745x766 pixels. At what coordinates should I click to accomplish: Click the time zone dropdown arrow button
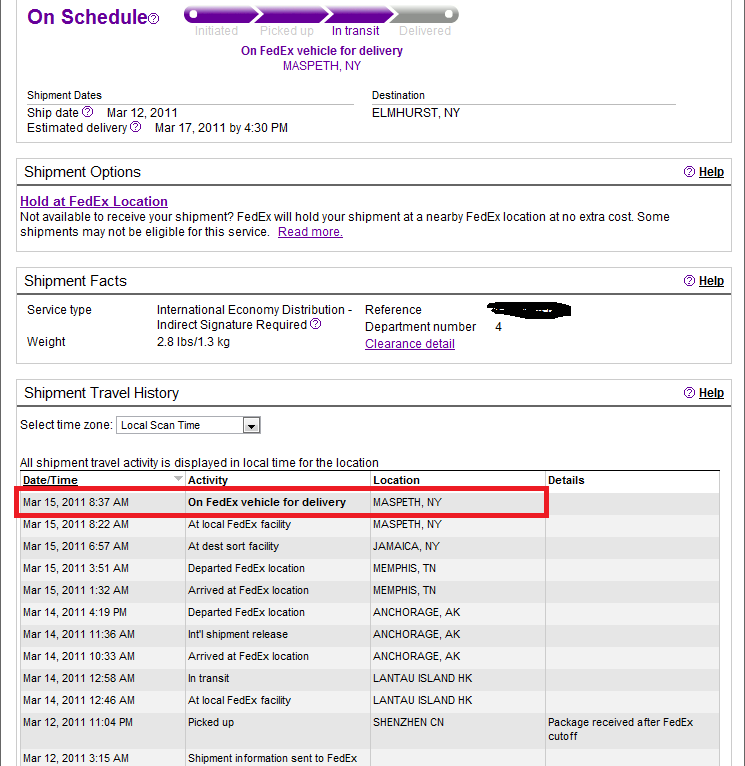point(251,426)
